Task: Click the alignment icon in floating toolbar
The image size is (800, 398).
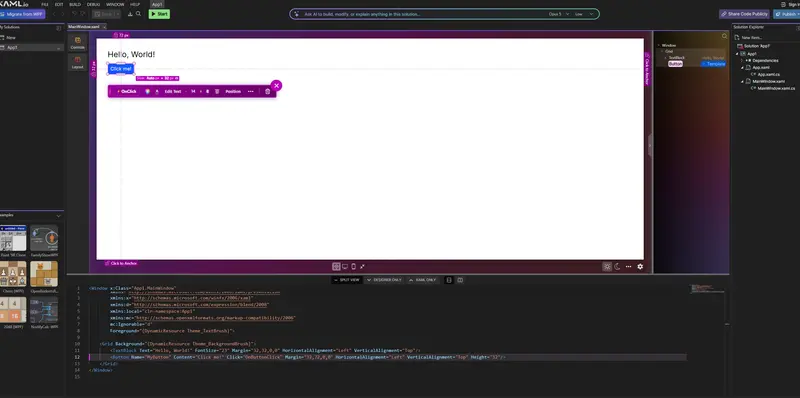Action: (217, 91)
